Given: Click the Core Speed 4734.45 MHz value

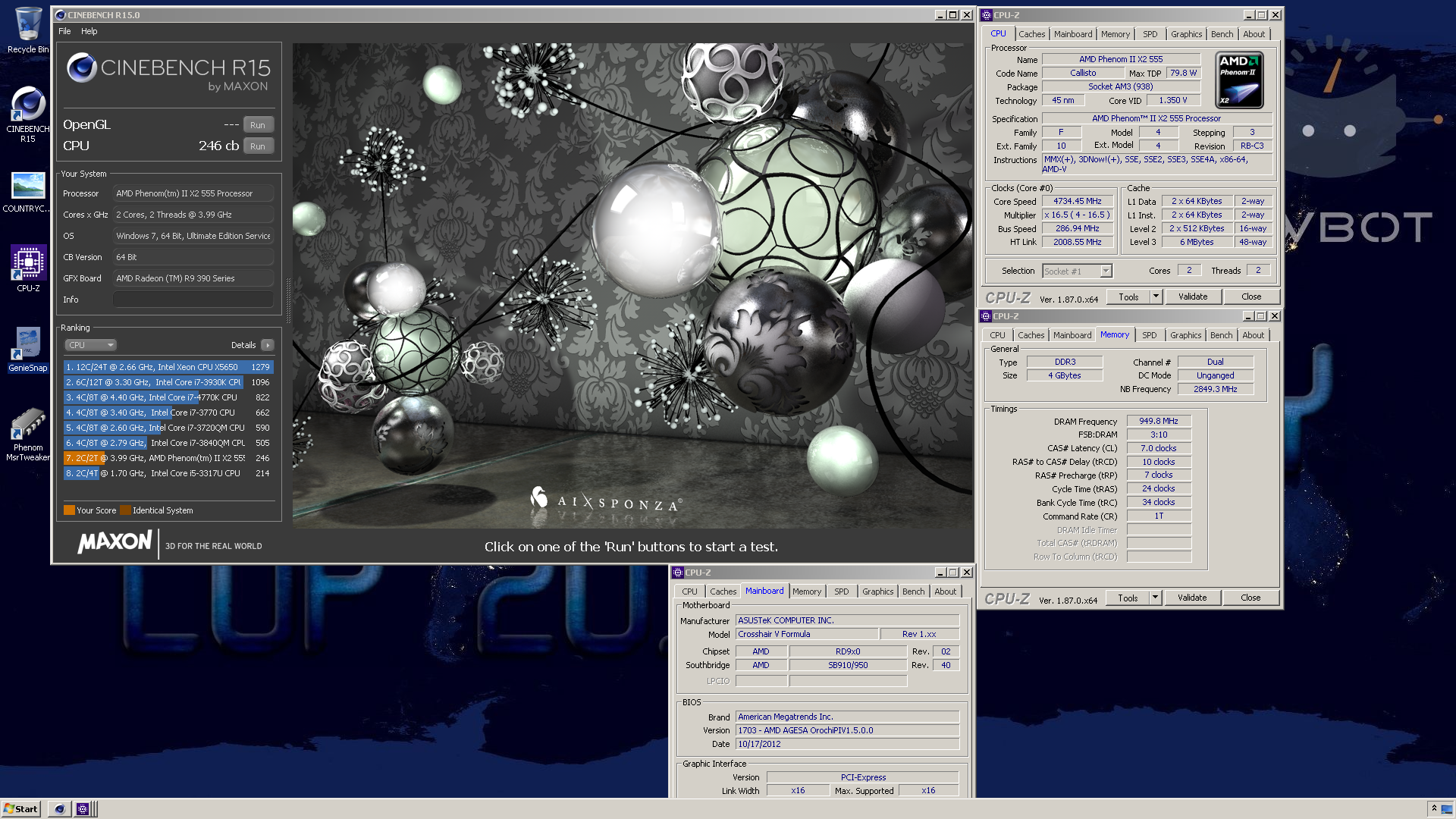Looking at the screenshot, I should (1077, 201).
